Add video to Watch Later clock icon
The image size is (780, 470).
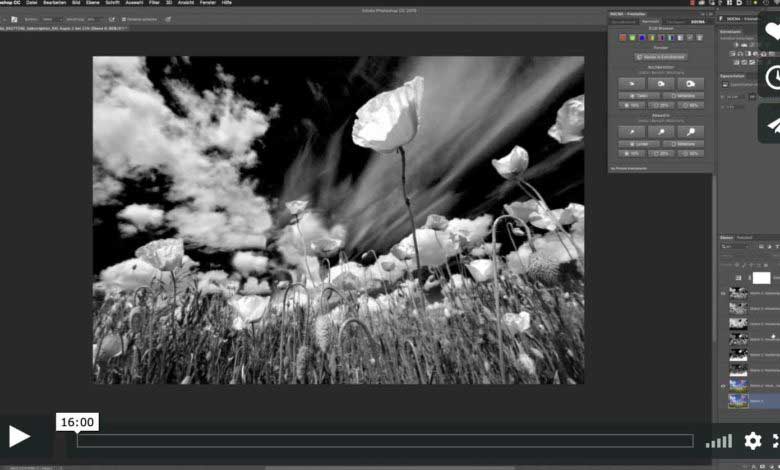point(773,78)
